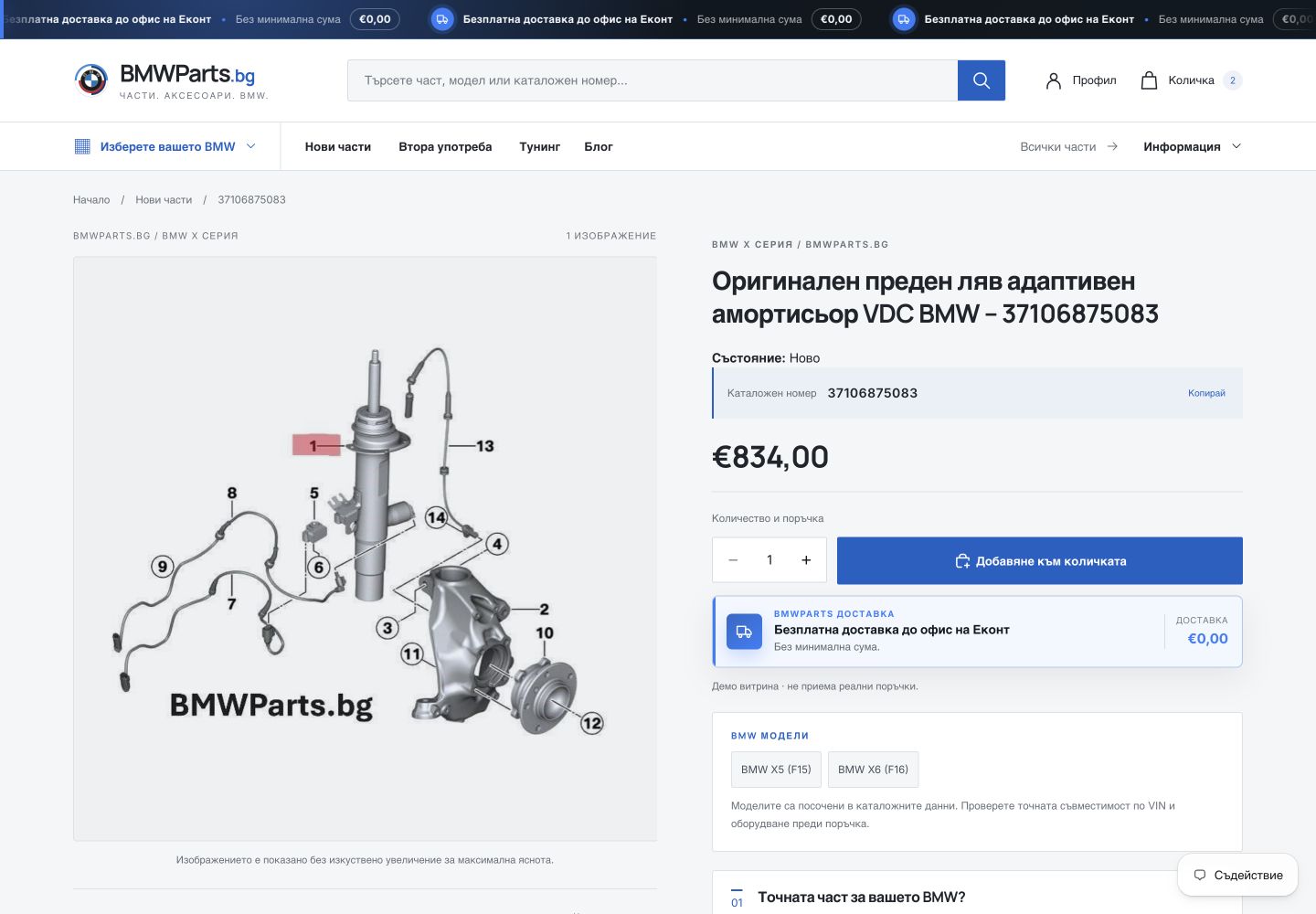Click the second €0,00 pill in top banner
Viewport: 1316px width, 914px height.
(836, 19)
